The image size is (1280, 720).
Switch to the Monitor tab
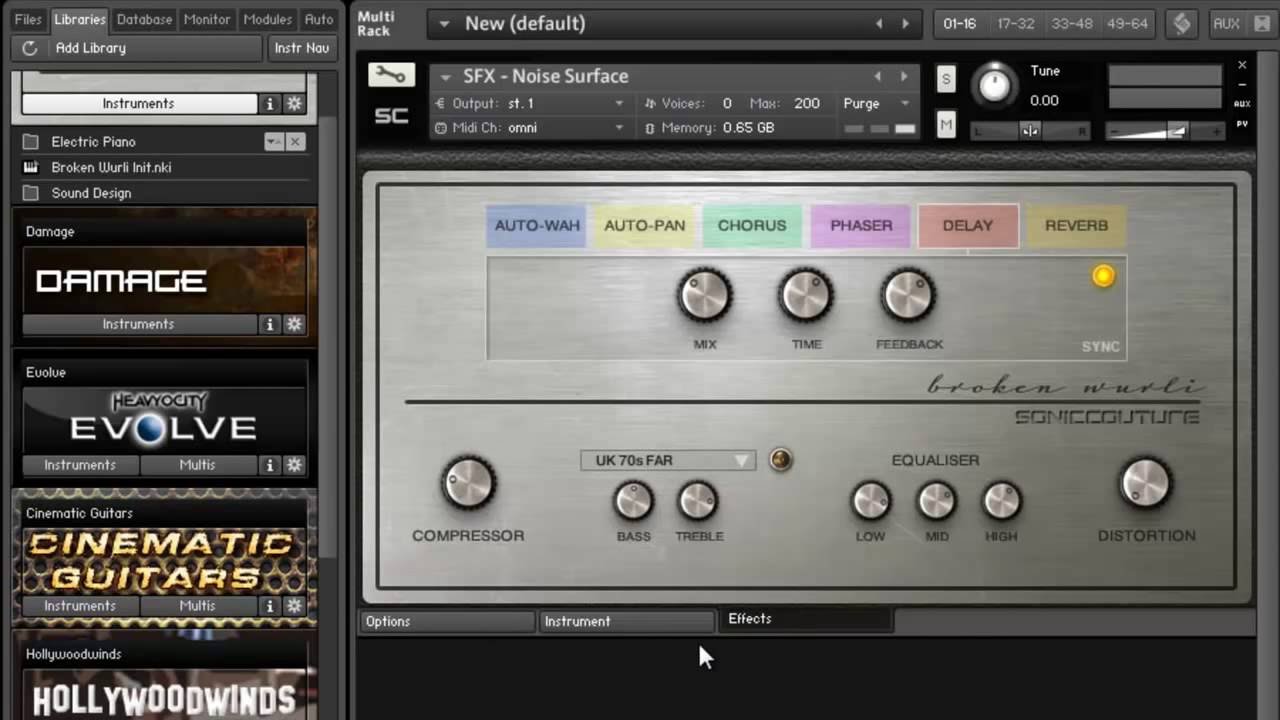pyautogui.click(x=207, y=19)
